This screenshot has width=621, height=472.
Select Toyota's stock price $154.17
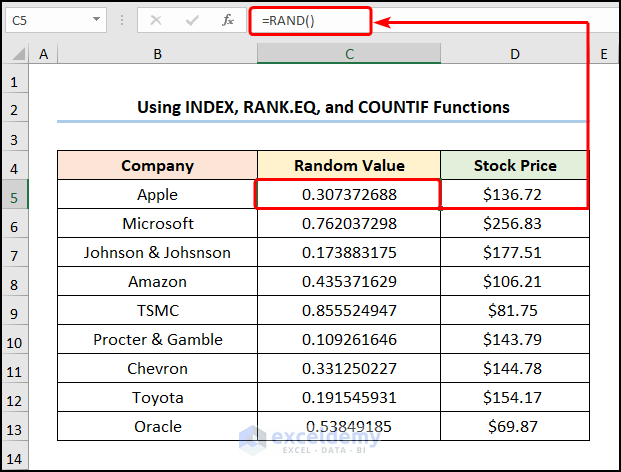click(x=515, y=398)
